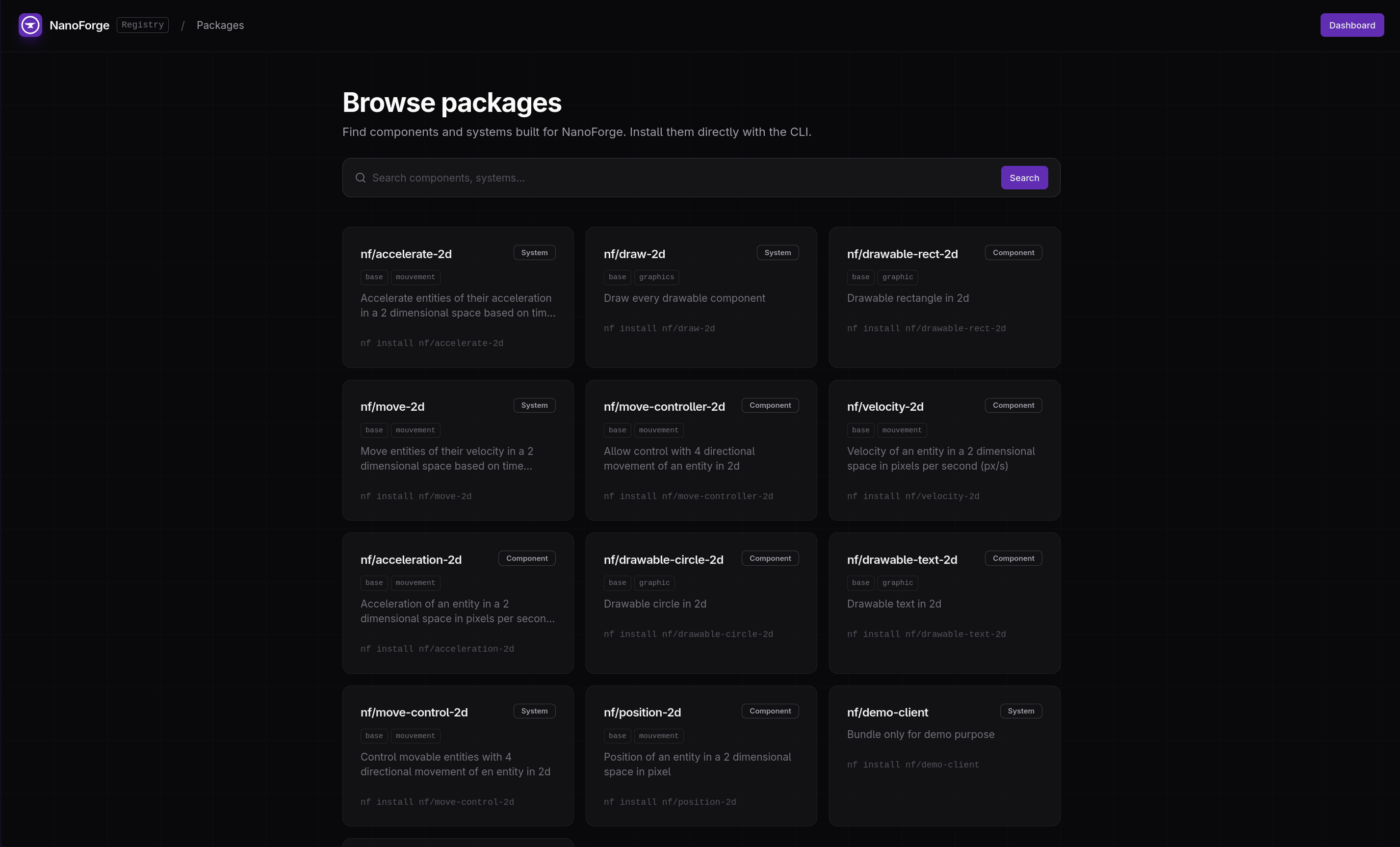Click Component badge on nf/drawable-text-2d
The width and height of the screenshot is (1400, 847).
click(1013, 558)
